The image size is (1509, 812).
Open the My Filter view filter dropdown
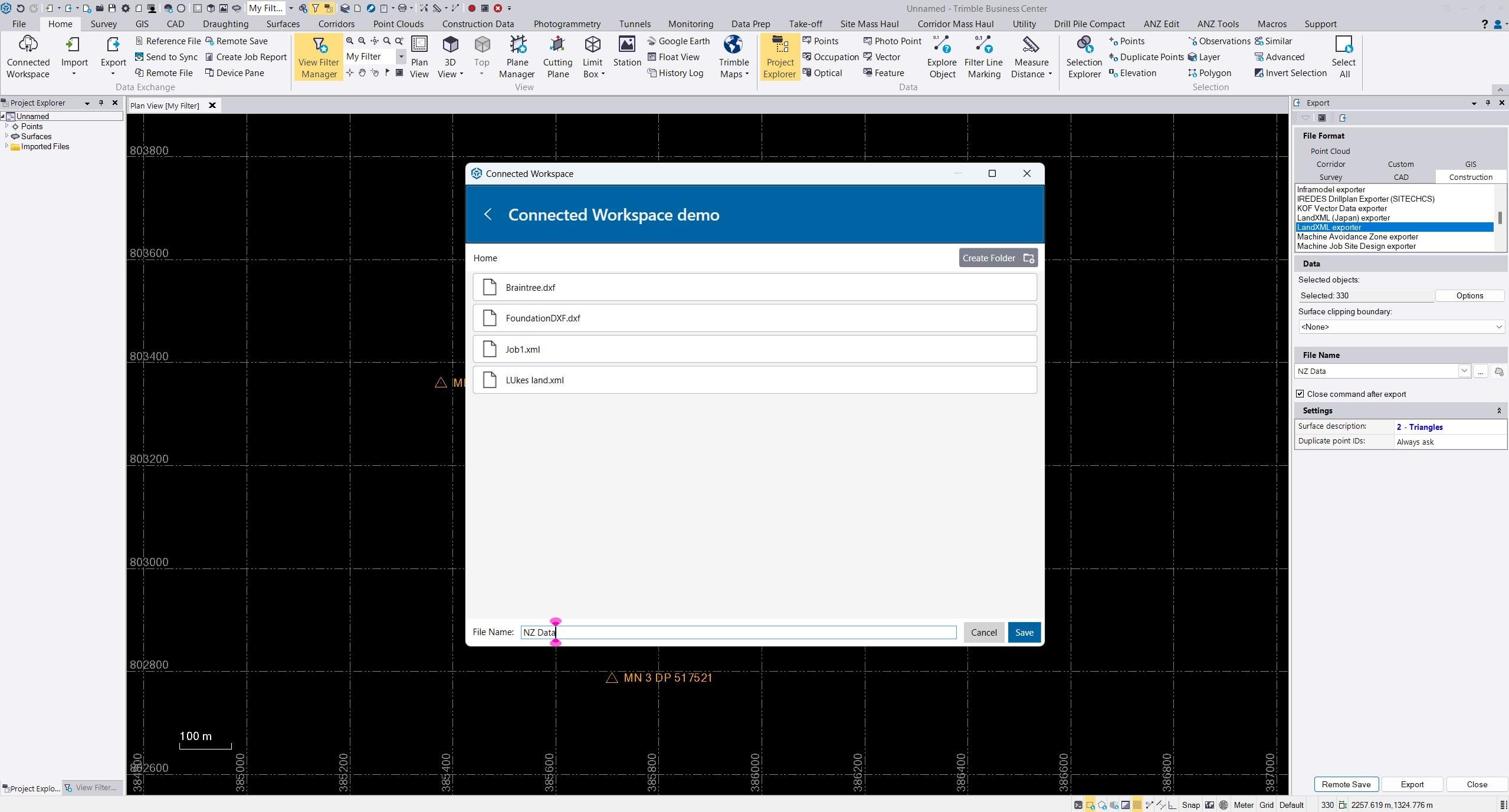tap(401, 57)
